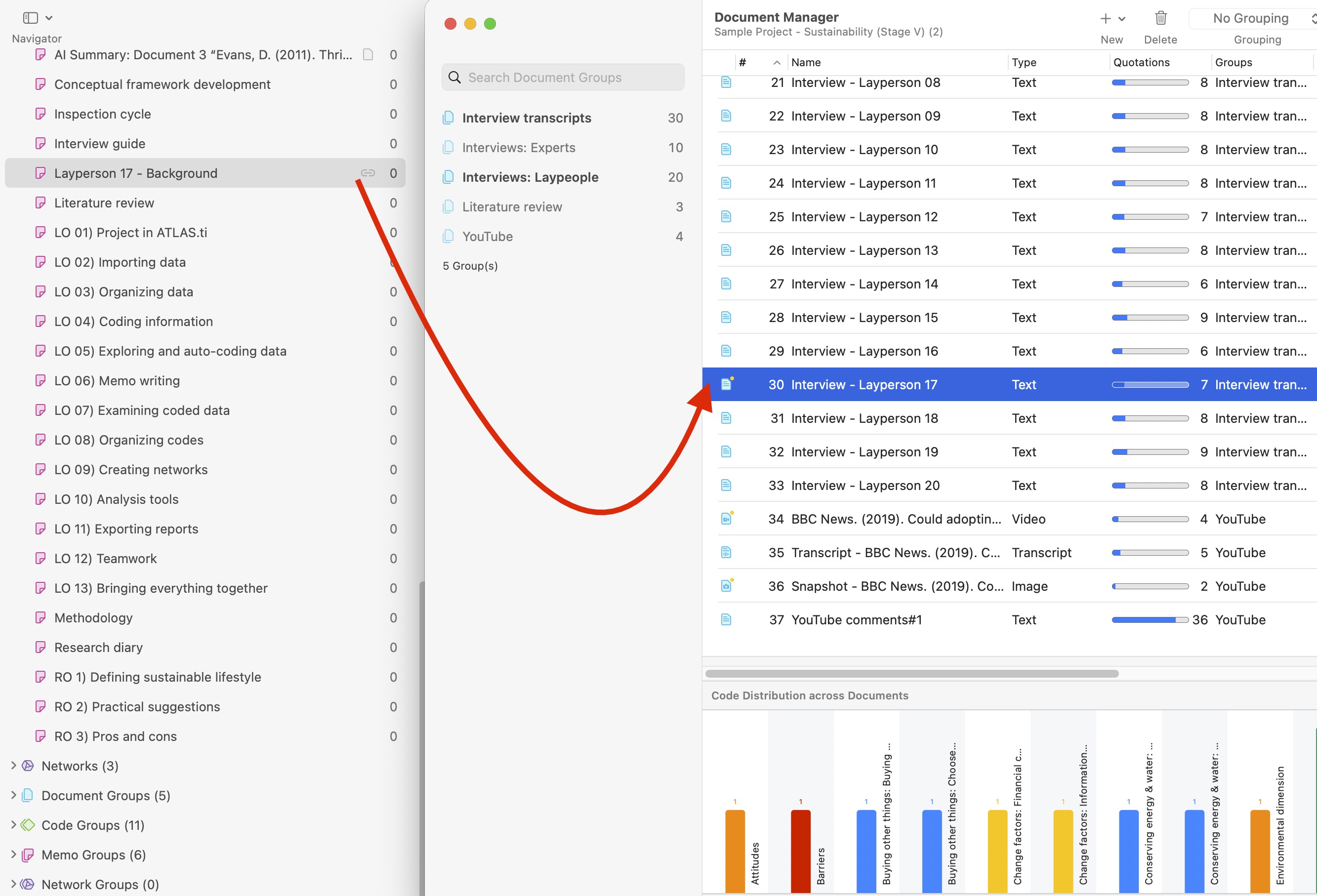1317x896 pixels.
Task: Toggle the sidebar panel icon
Action: (30, 18)
